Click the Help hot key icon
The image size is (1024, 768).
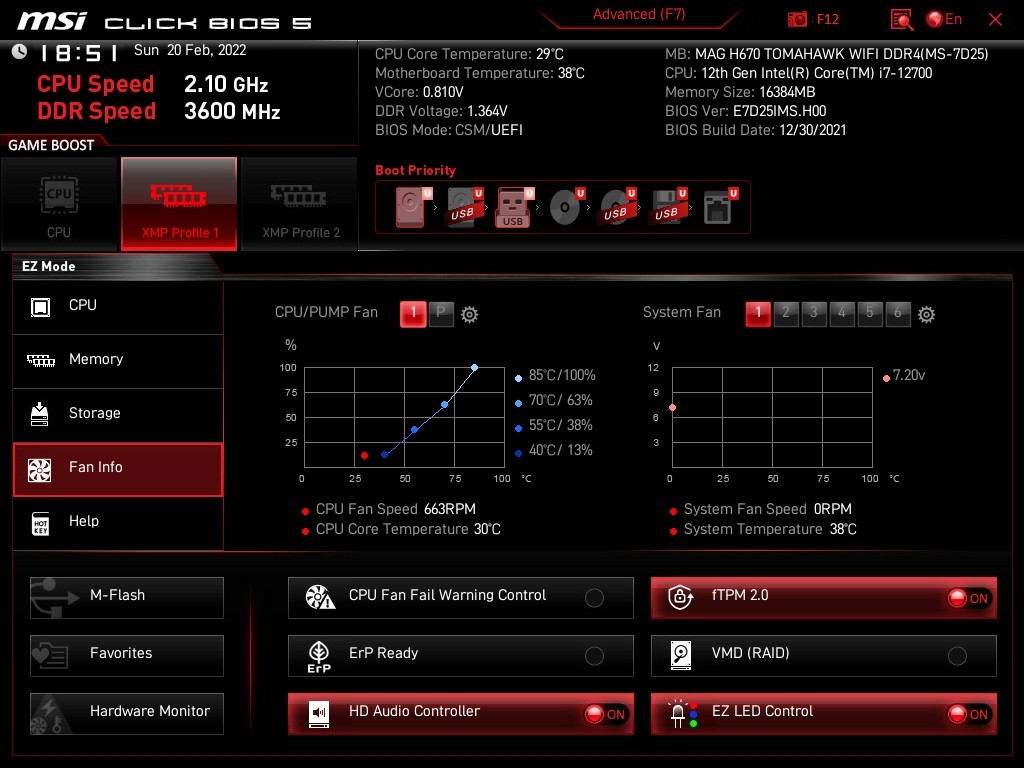click(x=40, y=523)
